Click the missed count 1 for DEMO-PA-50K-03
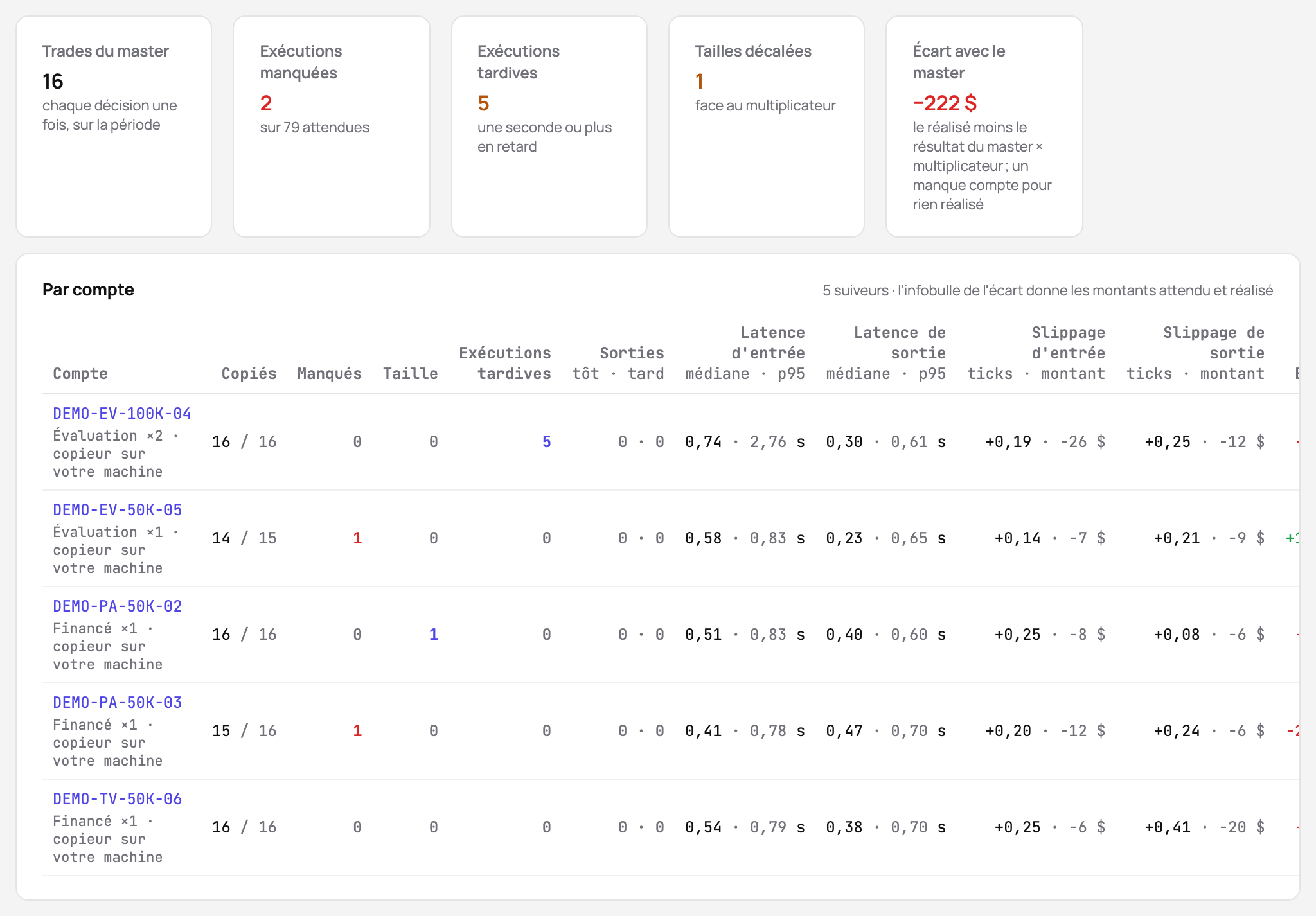The height and width of the screenshot is (916, 1316). click(357, 731)
